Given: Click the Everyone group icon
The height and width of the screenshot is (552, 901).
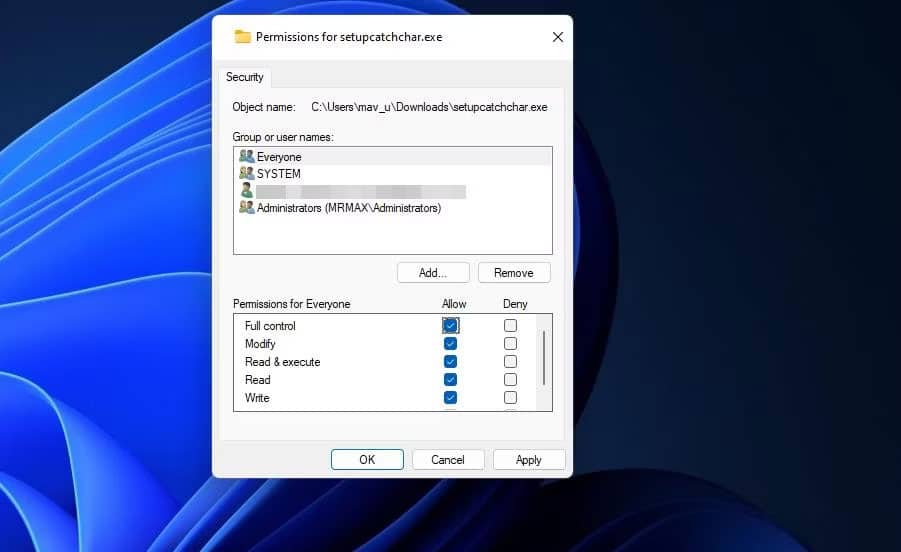Looking at the screenshot, I should [x=247, y=156].
